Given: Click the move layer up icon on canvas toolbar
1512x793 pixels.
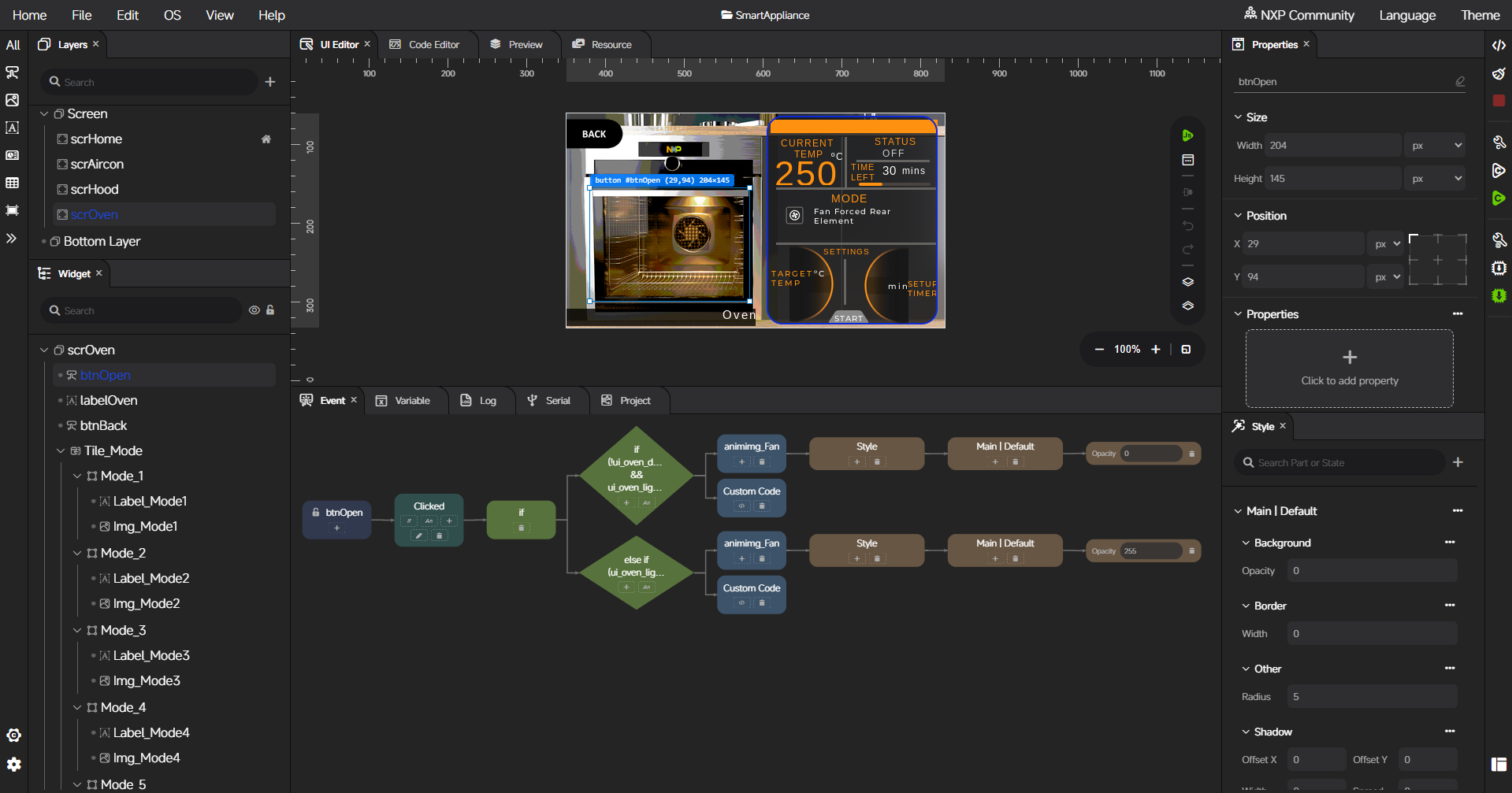Looking at the screenshot, I should 1188,282.
